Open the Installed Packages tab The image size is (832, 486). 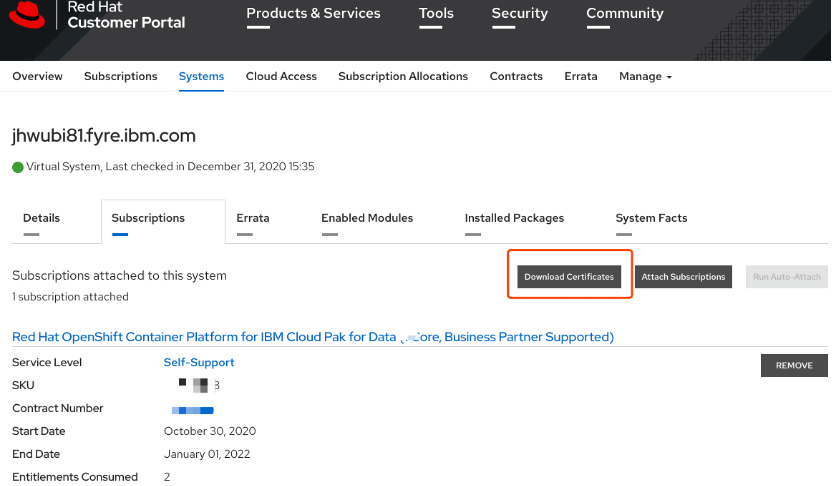(x=514, y=218)
